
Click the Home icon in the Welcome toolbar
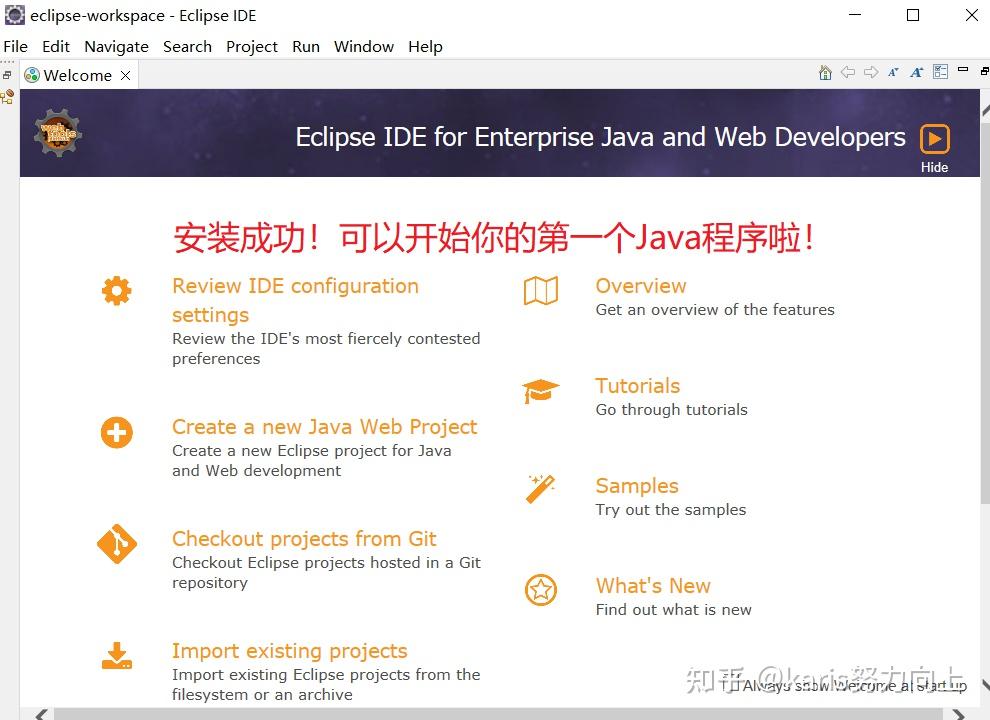825,72
